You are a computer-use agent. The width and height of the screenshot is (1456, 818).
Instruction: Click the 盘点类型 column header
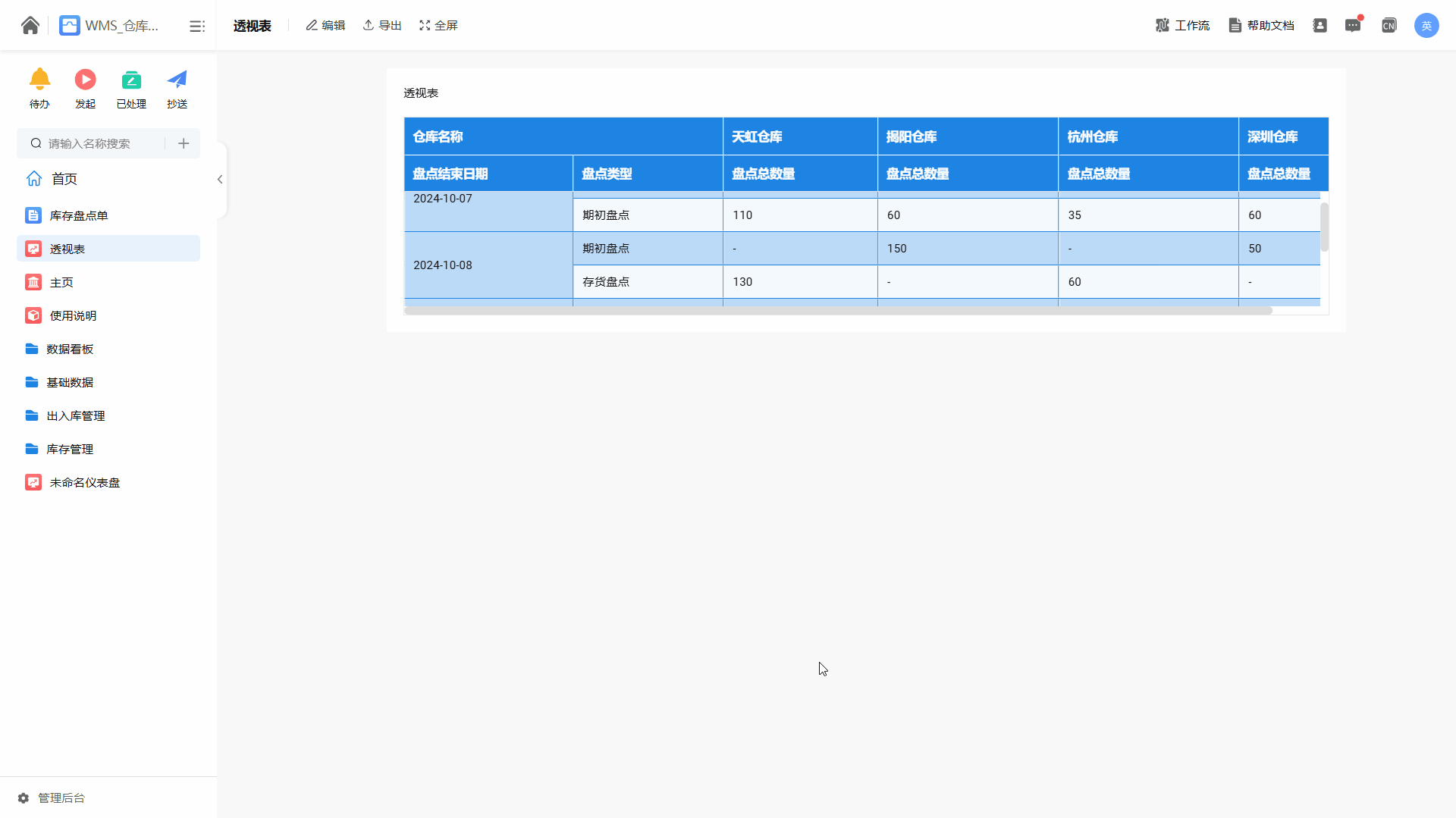[648, 174]
